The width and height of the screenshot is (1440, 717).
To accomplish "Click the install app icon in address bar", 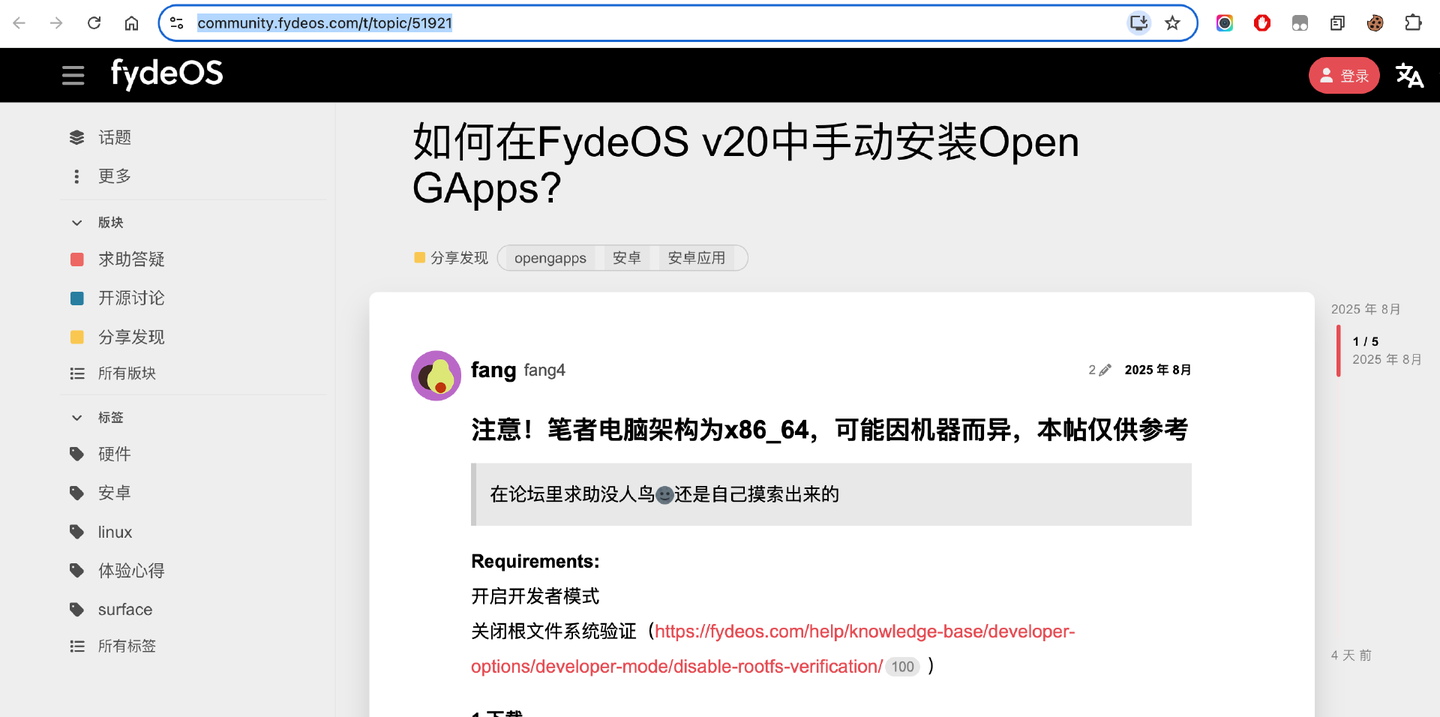I will (1138, 23).
